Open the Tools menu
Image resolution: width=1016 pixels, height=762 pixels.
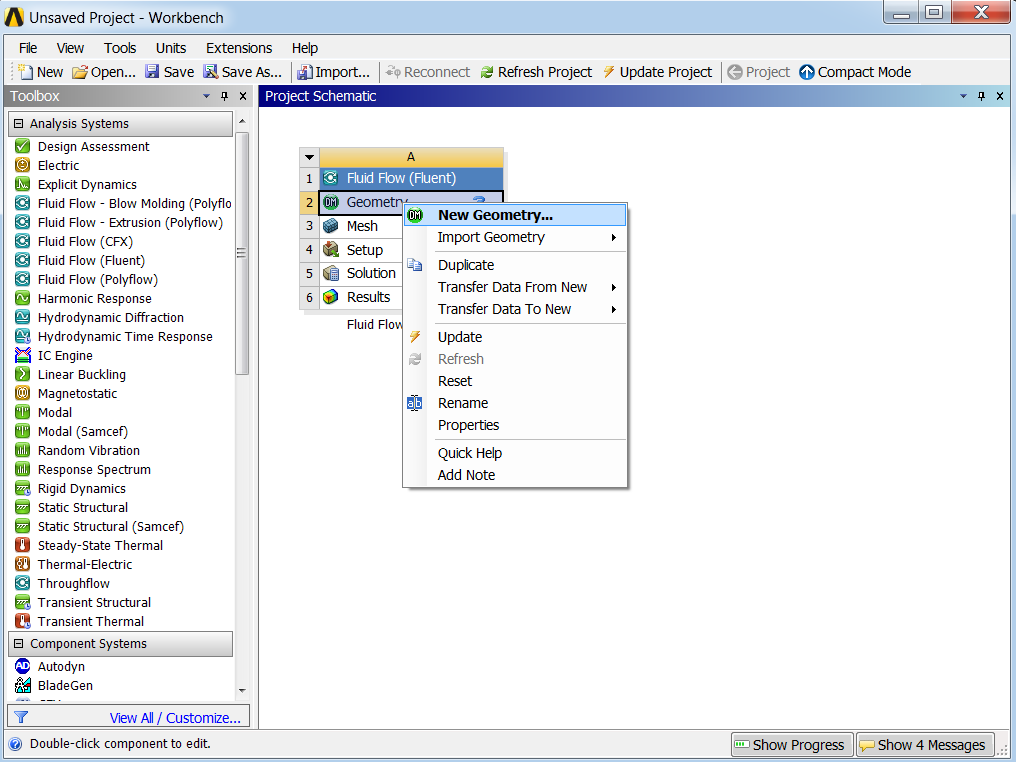point(120,48)
